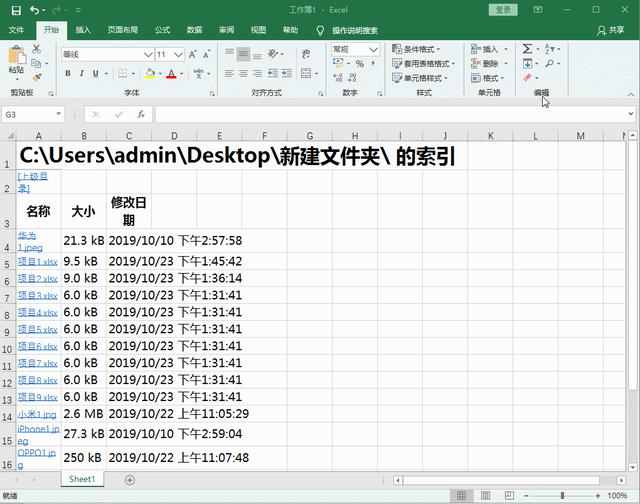The width and height of the screenshot is (640, 504).
Task: Click the Fill down icon
Action: 527,64
